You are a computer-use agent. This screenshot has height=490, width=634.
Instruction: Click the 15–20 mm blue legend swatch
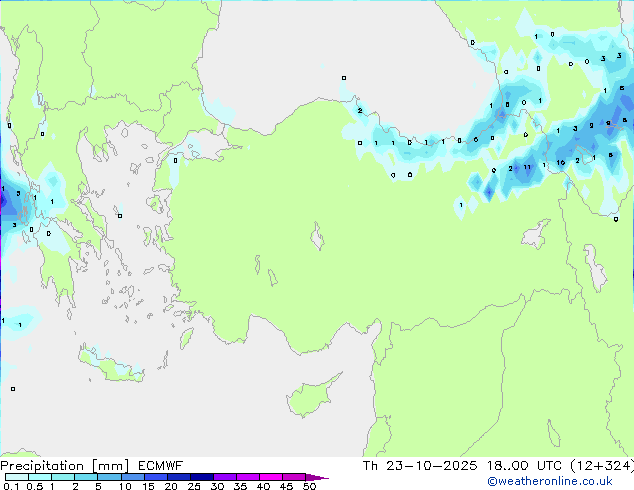click(x=155, y=477)
